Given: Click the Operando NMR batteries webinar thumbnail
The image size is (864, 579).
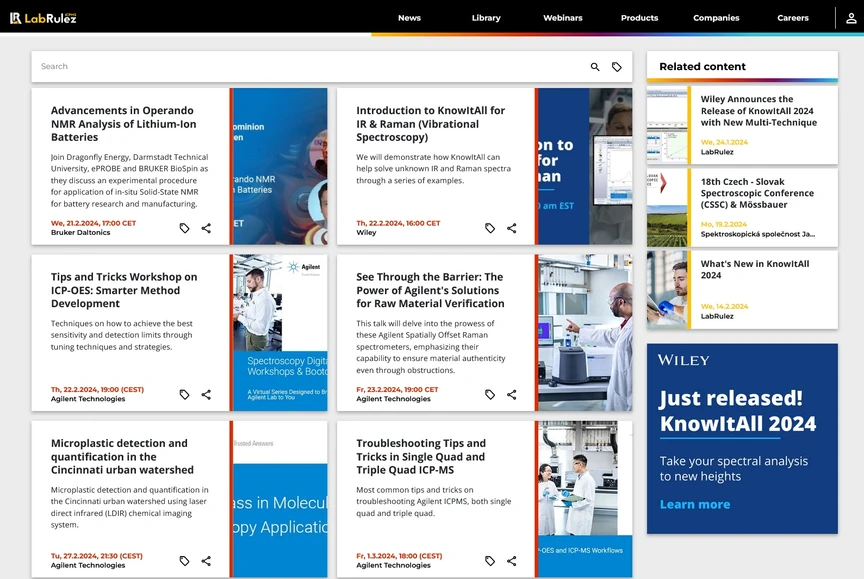Looking at the screenshot, I should pyautogui.click(x=280, y=166).
